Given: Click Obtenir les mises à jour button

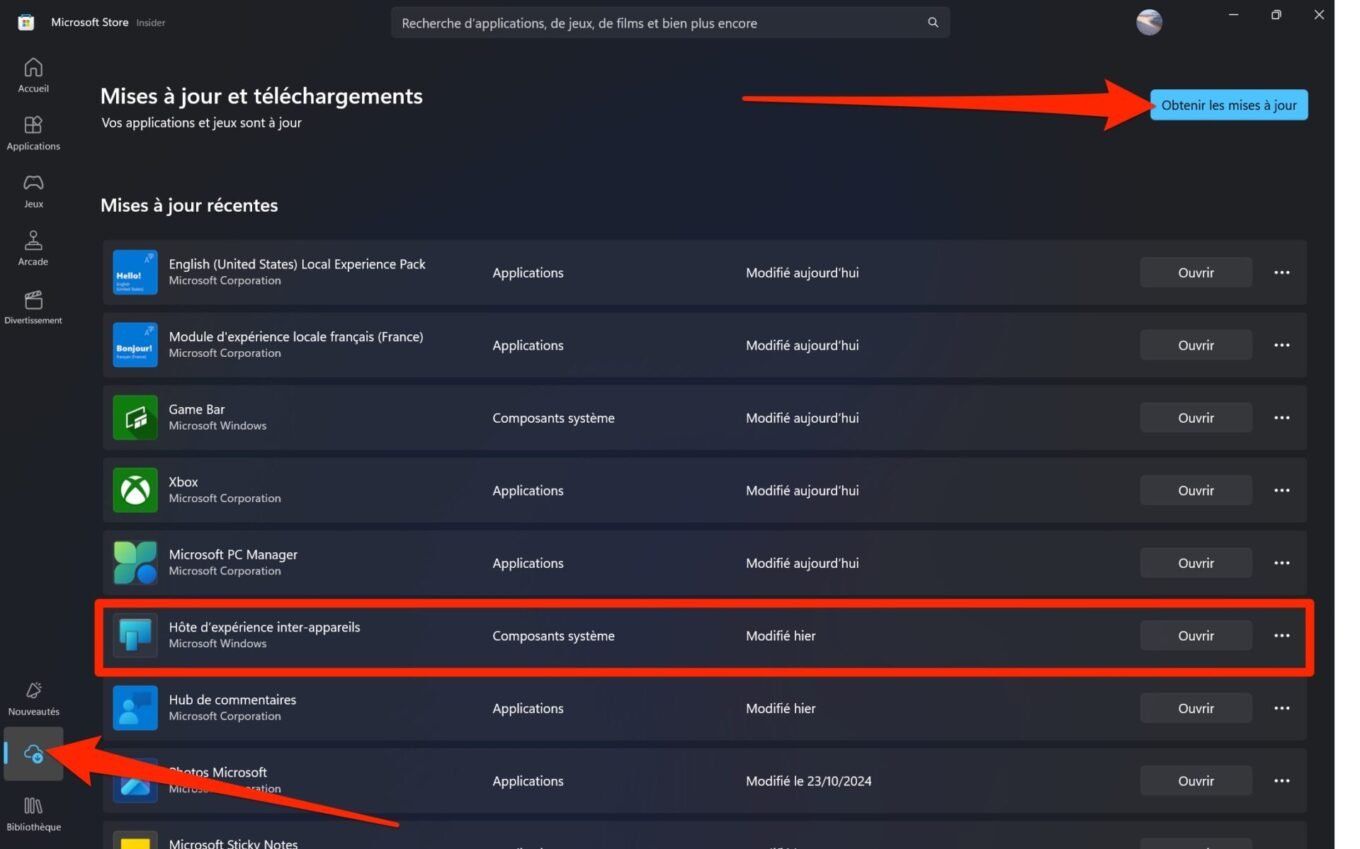Looking at the screenshot, I should tap(1229, 105).
